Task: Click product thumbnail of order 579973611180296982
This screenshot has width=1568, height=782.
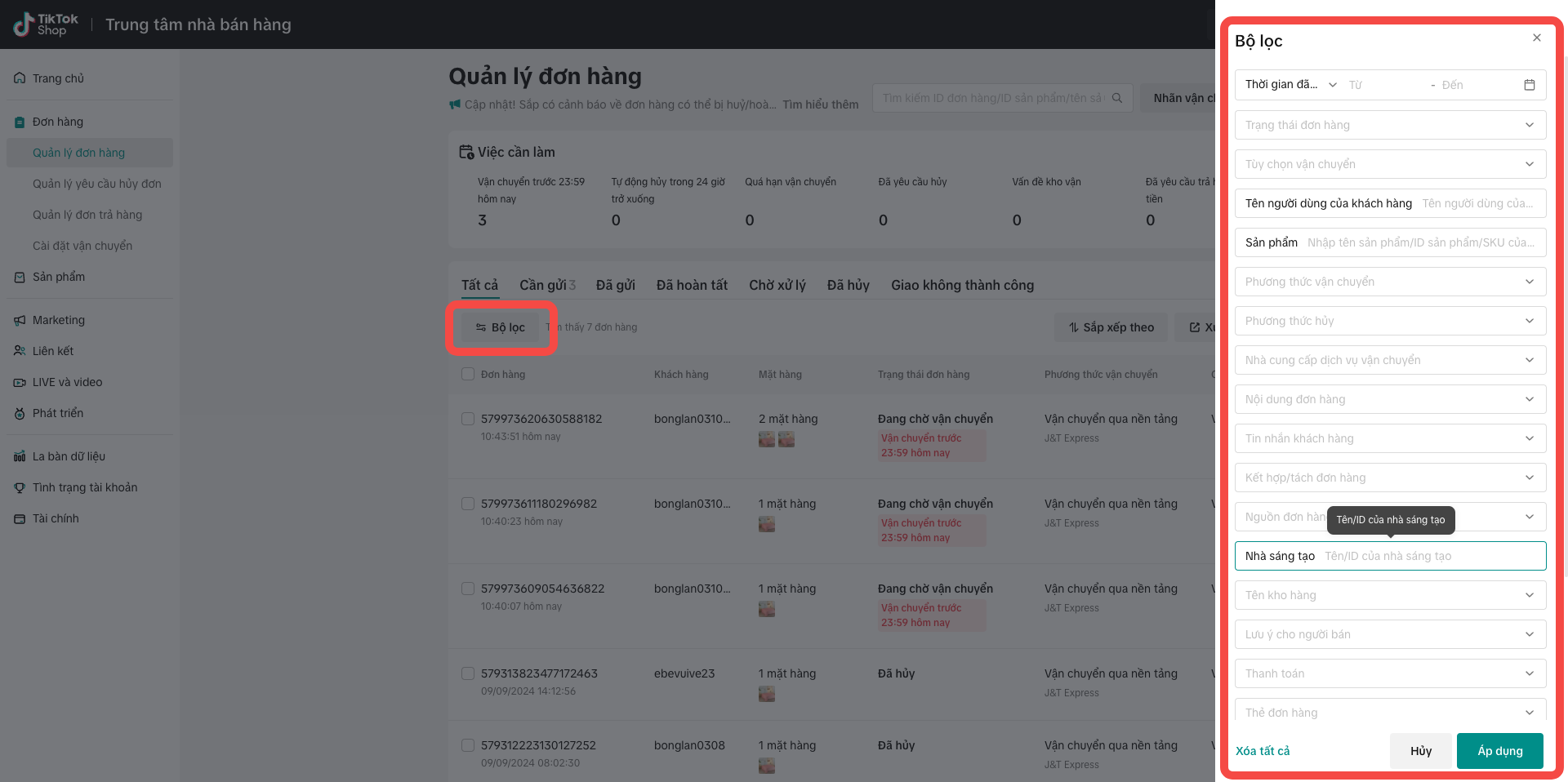Action: tap(766, 524)
